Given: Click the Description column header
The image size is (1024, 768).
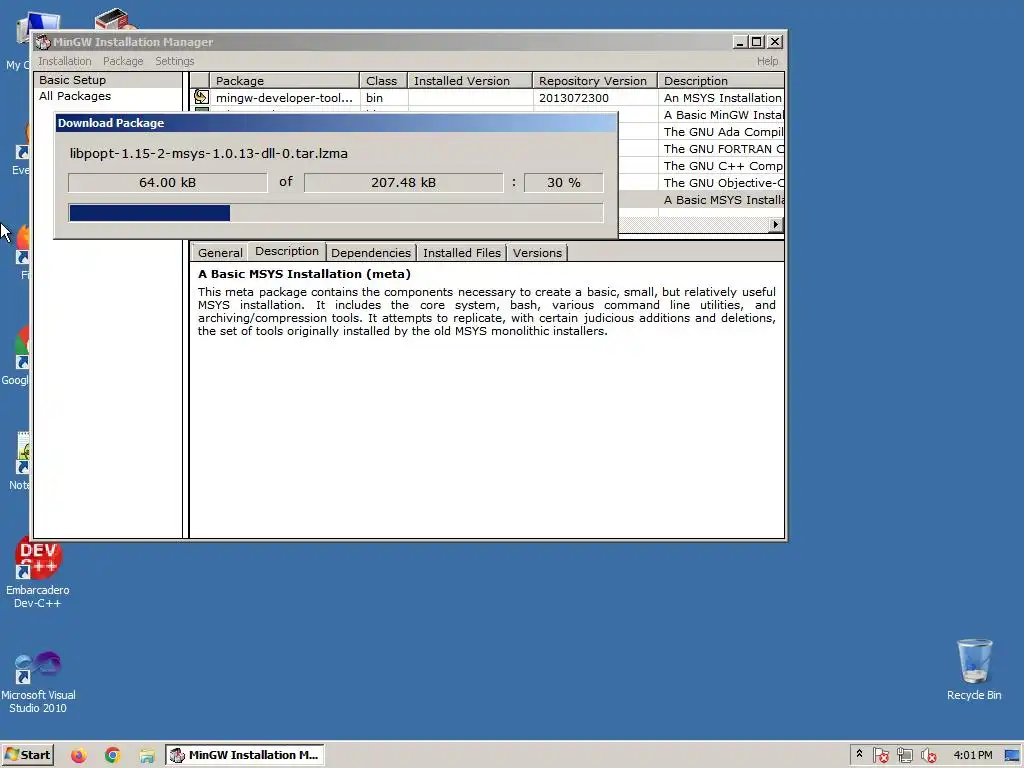Looking at the screenshot, I should pyautogui.click(x=721, y=80).
